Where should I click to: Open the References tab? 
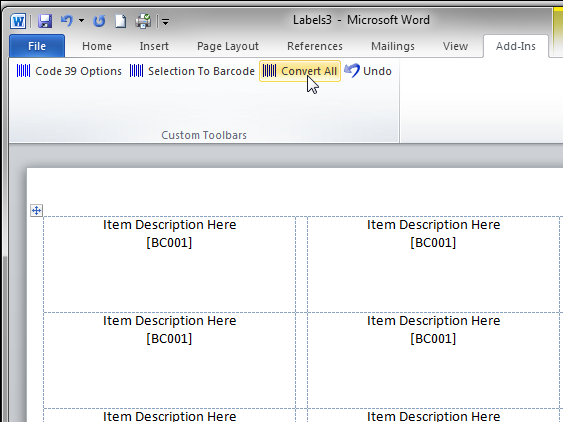[315, 46]
